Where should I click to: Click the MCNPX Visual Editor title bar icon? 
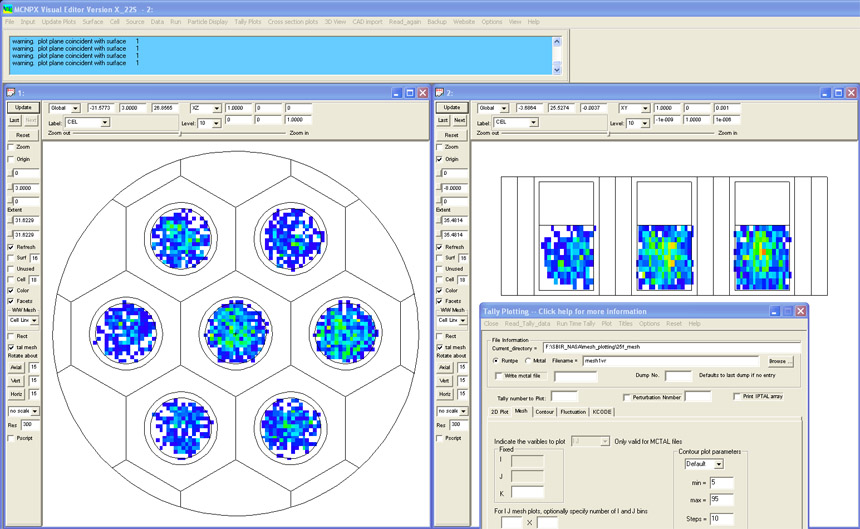click(7, 9)
